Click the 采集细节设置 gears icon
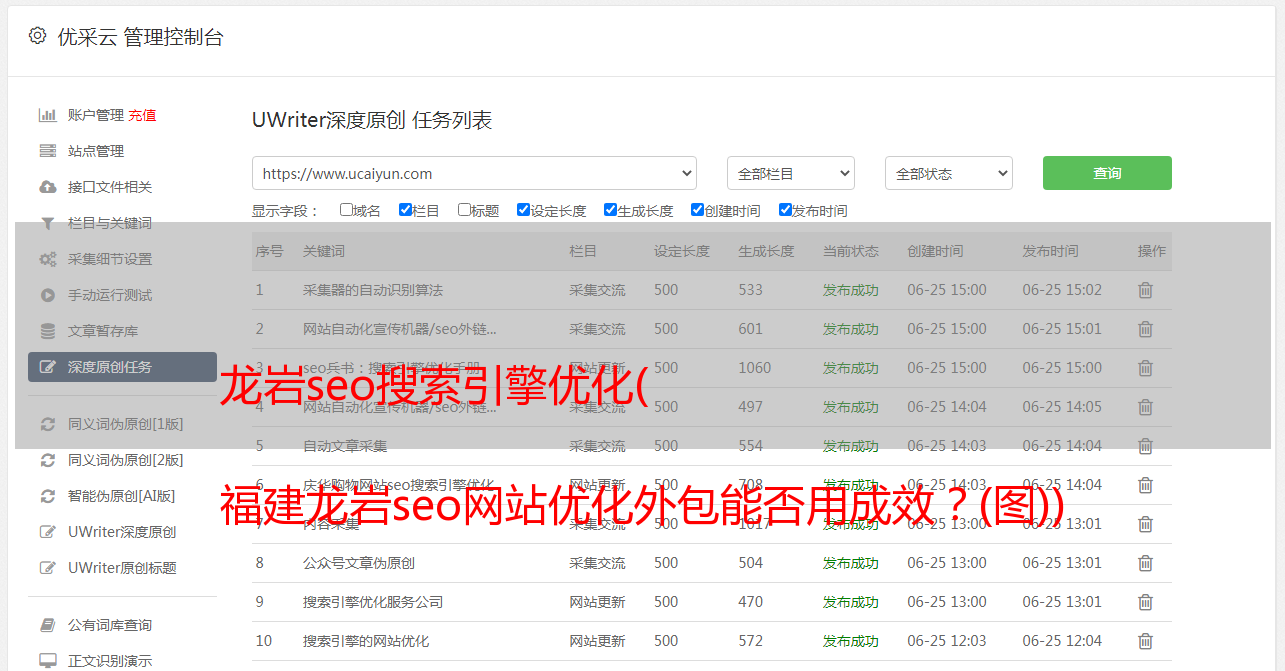 click(x=47, y=259)
